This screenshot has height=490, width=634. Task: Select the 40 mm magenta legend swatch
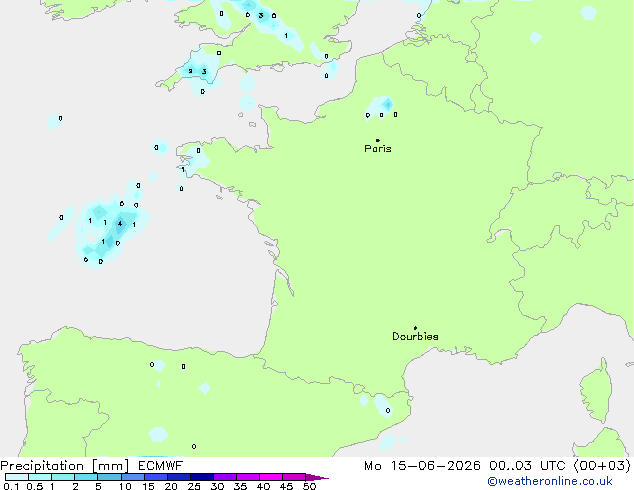click(x=271, y=477)
